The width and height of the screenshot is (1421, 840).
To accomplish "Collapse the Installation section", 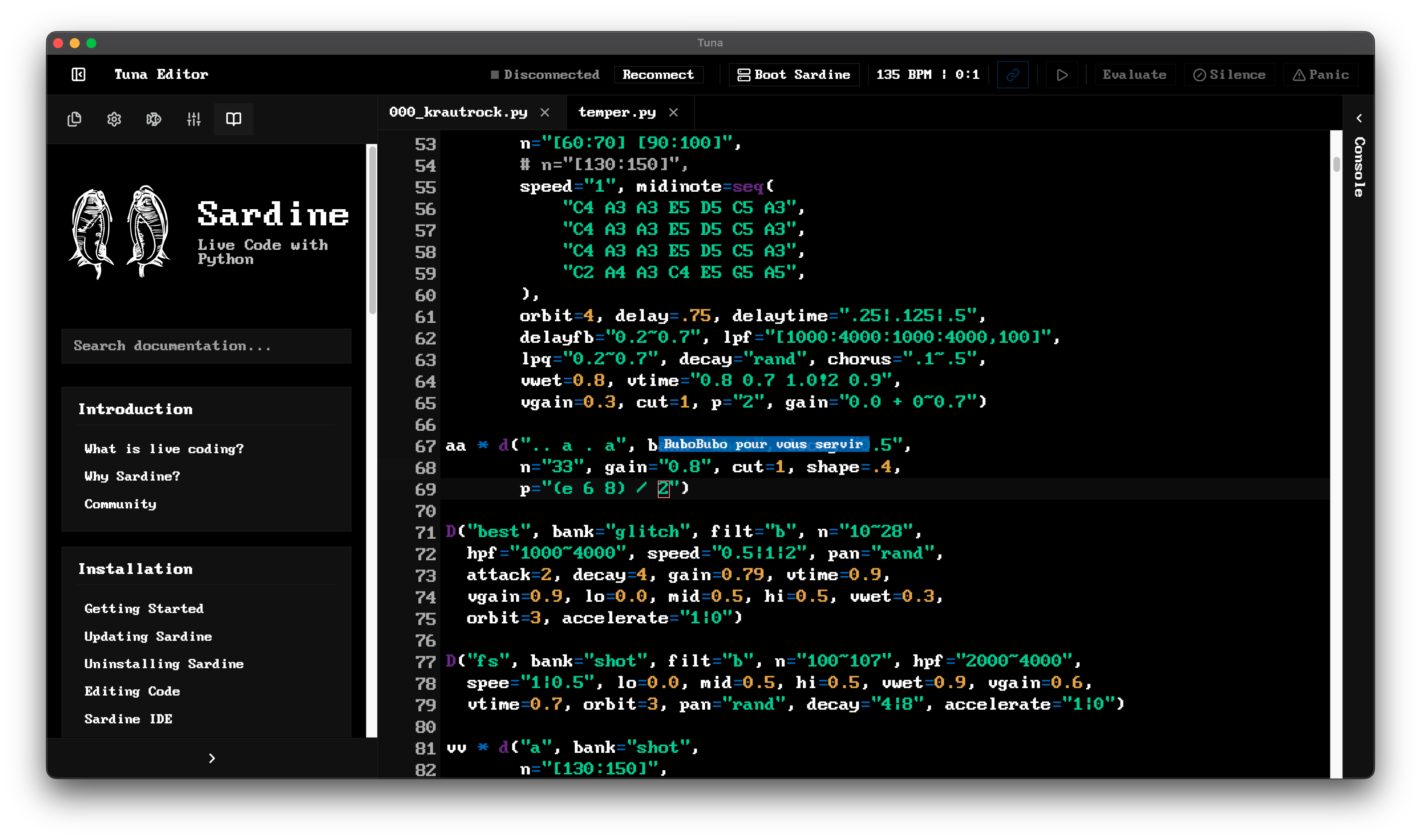I will (136, 569).
